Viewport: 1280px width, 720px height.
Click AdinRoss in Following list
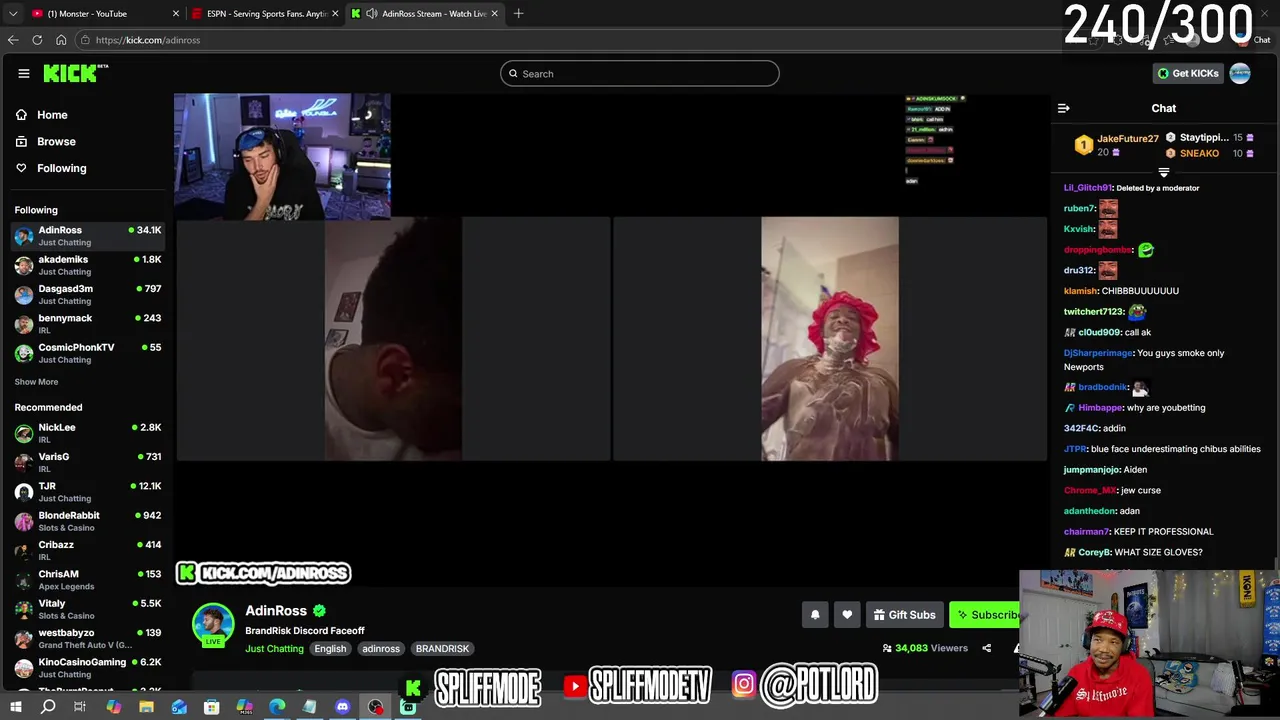pos(87,236)
